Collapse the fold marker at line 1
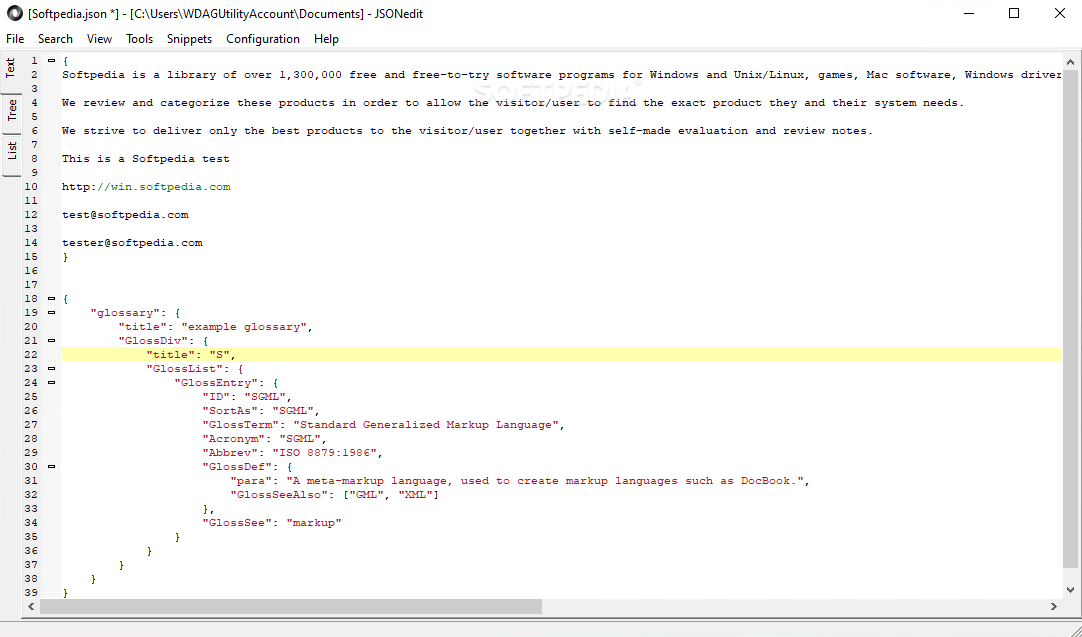Screen dimensions: 1082x637 pyautogui.click(x=51, y=61)
